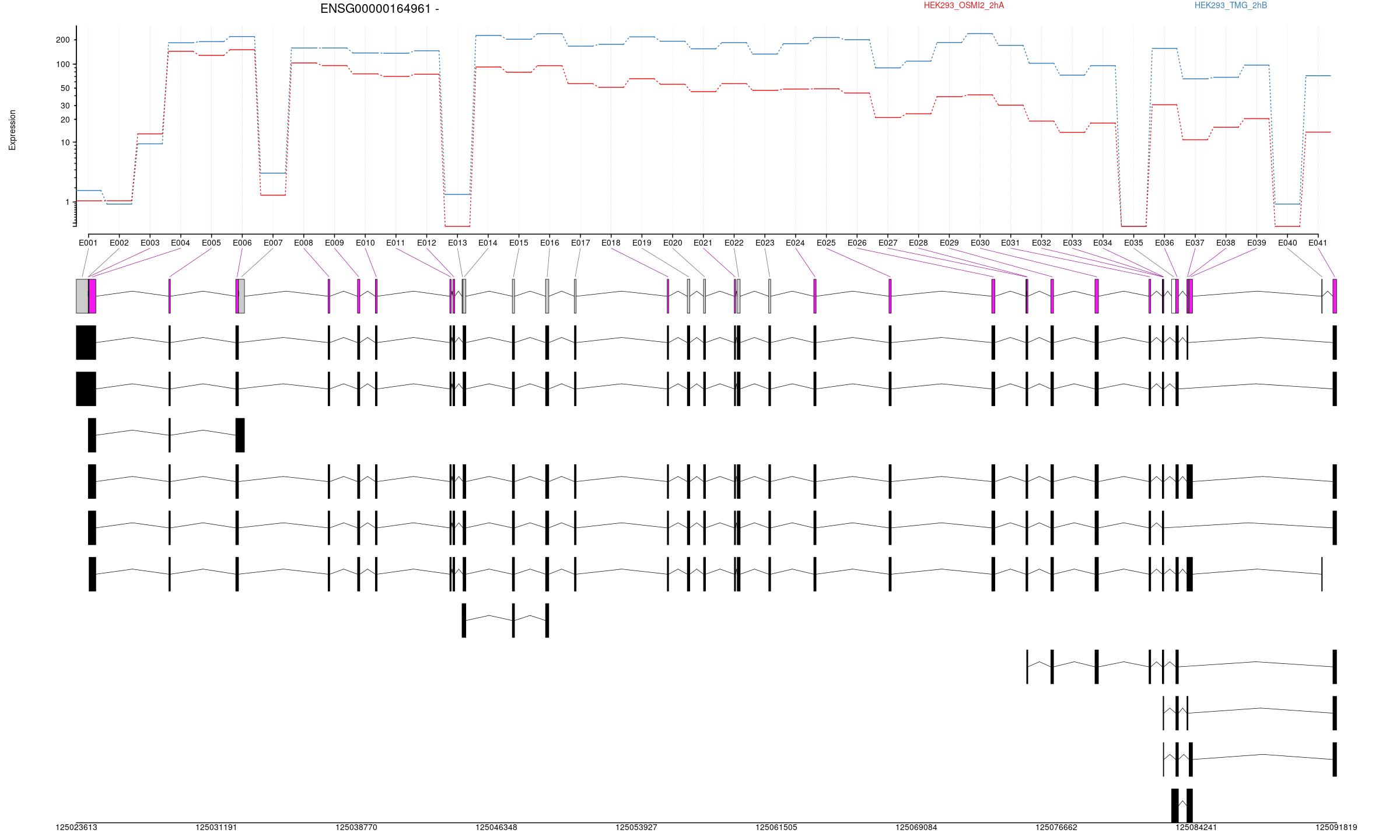The image size is (1400, 840).
Task: Click genomic coordinate 125069084
Action: pos(916,828)
